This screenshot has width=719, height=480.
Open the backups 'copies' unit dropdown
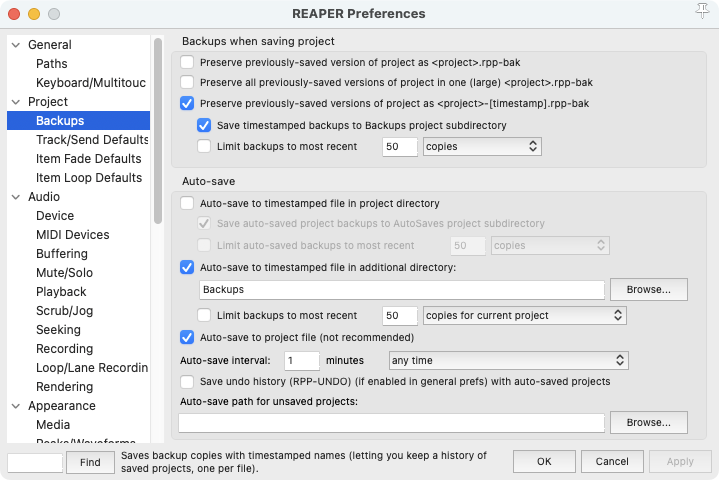click(x=481, y=147)
